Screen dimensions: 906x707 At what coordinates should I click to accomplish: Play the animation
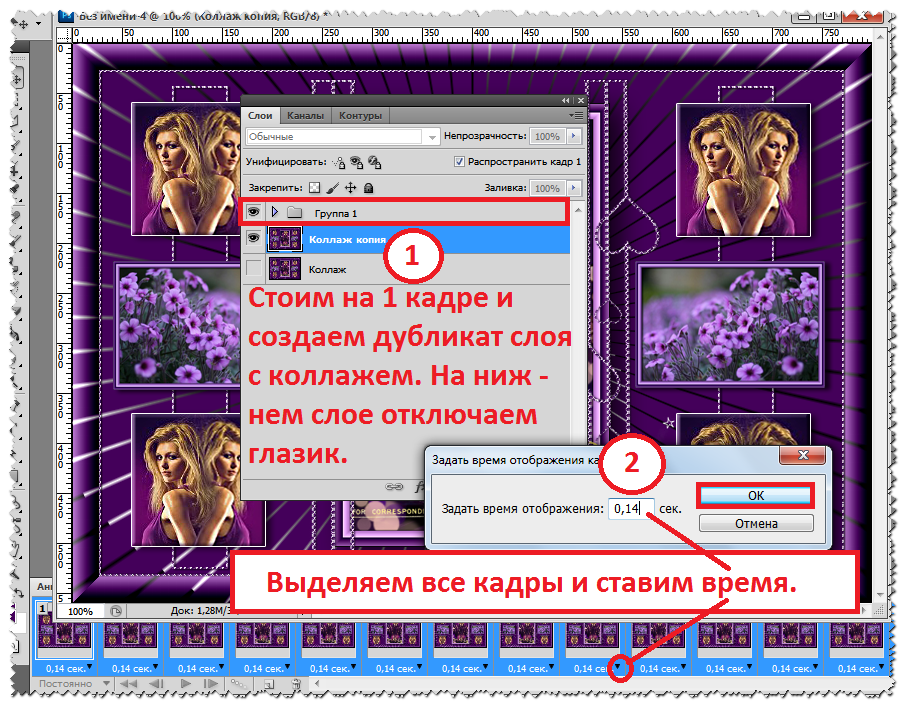[185, 684]
